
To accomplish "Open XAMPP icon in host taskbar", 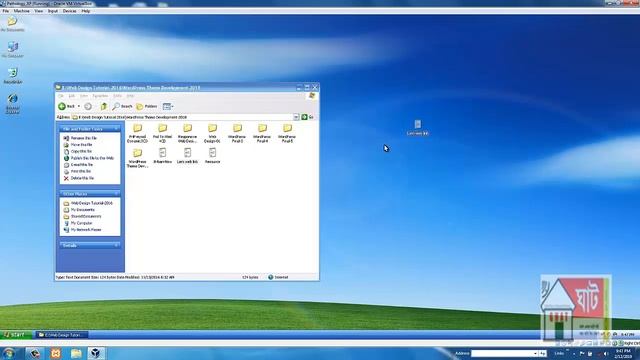I will click(x=56, y=353).
